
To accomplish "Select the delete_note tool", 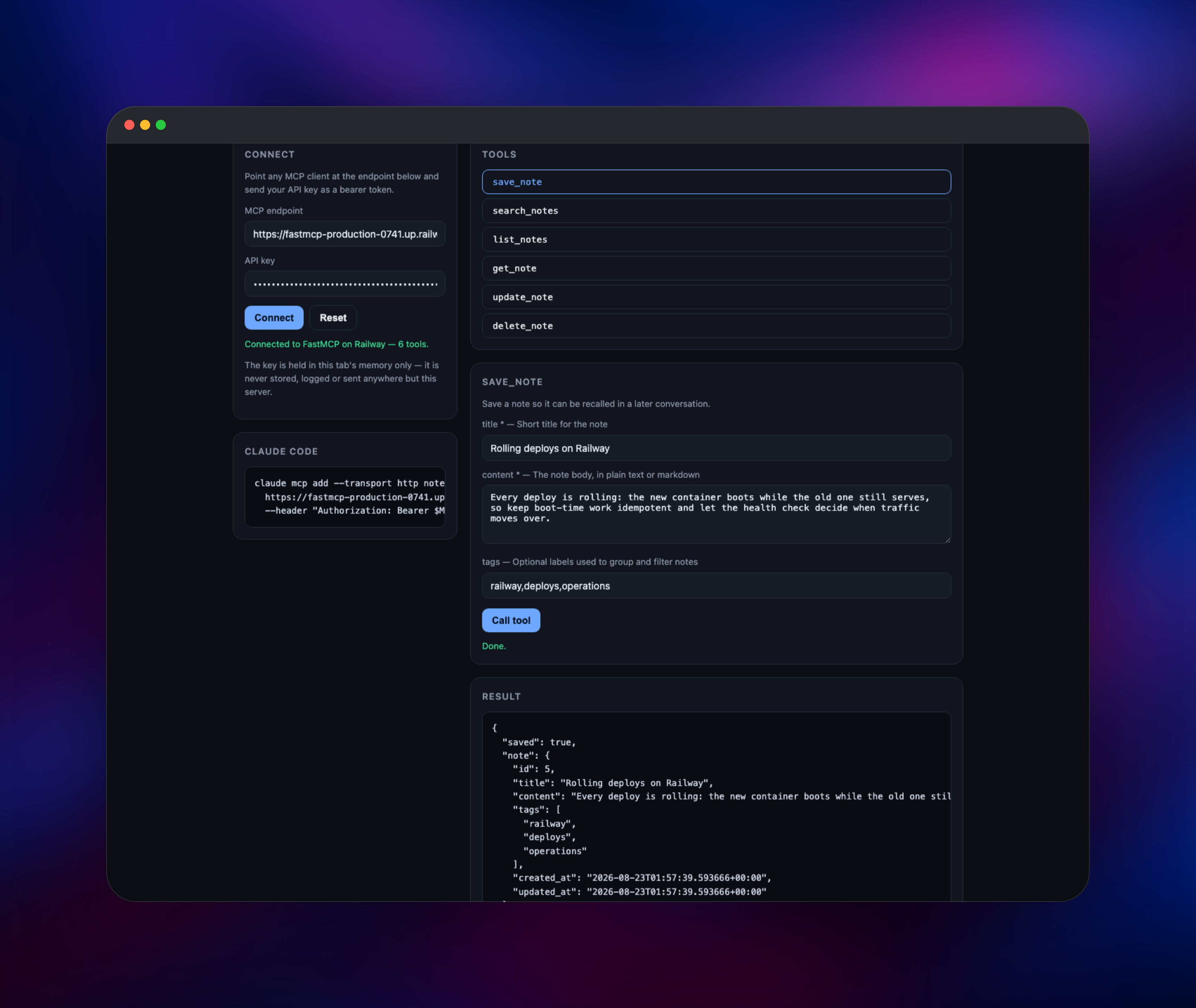I will pyautogui.click(x=716, y=326).
